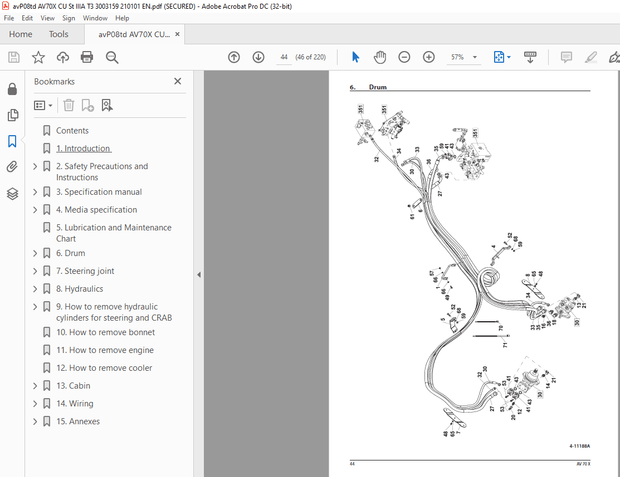Go to next page arrow

click(259, 57)
